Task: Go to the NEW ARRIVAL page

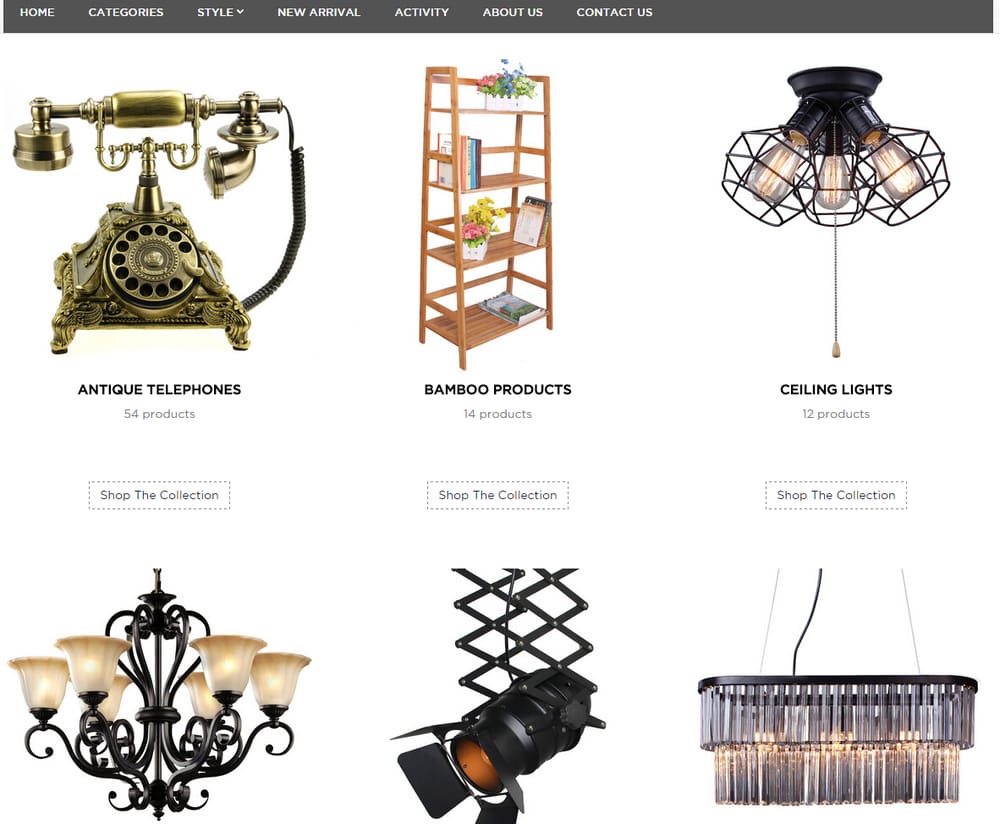Action: [319, 12]
